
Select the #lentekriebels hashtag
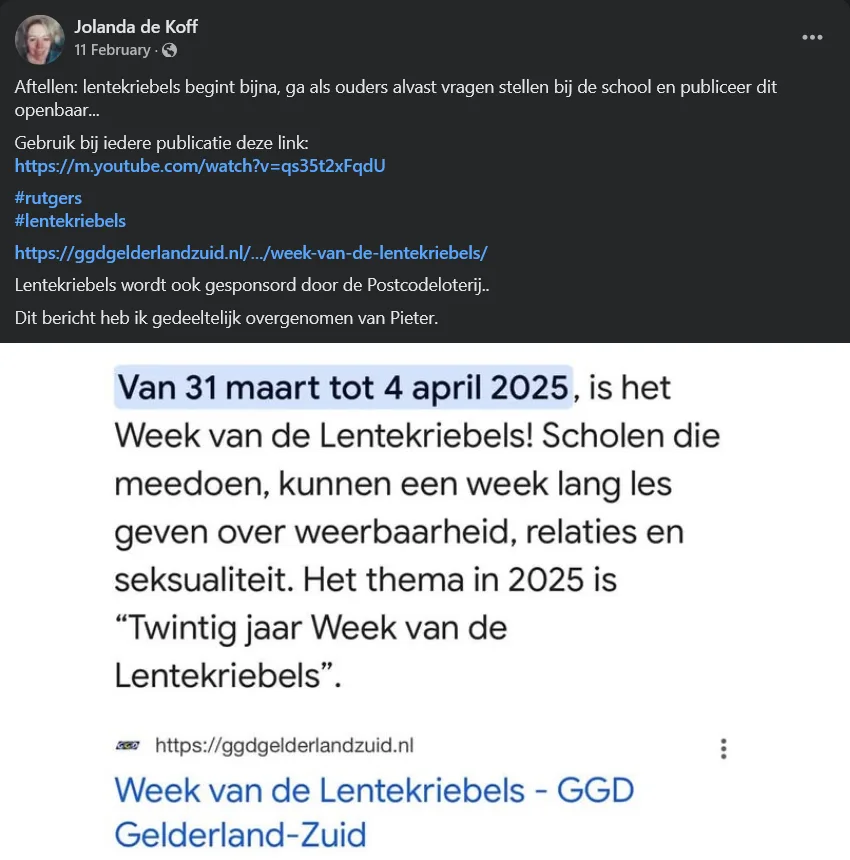click(x=70, y=221)
